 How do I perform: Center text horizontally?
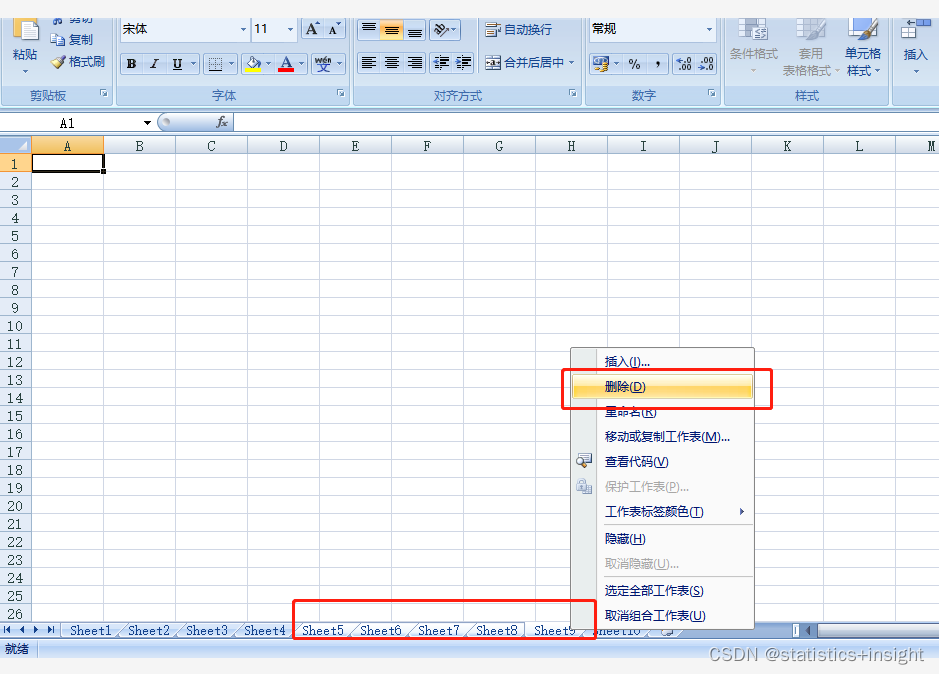(392, 63)
